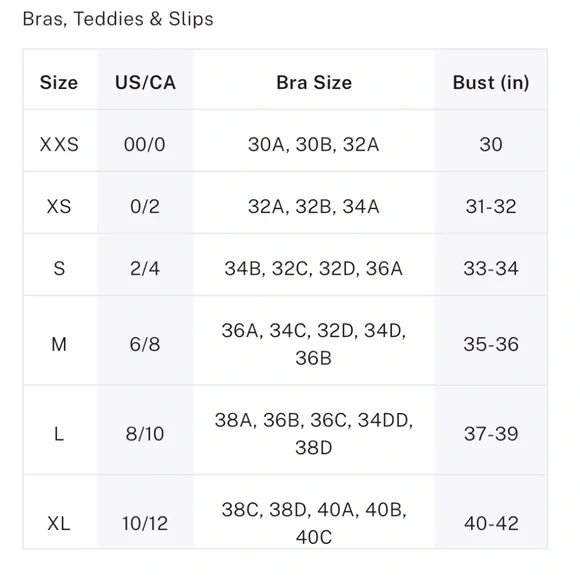Viewport: 580px width, 580px height.
Task: Click the L size row label
Action: pyautogui.click(x=59, y=434)
